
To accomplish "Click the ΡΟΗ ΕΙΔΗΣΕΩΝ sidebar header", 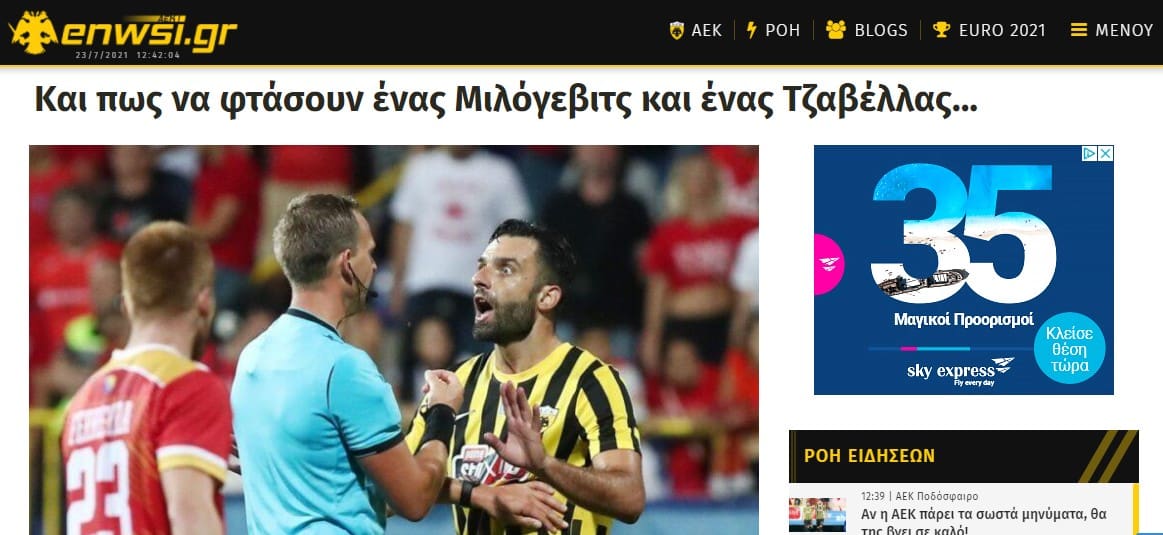I will (x=963, y=456).
